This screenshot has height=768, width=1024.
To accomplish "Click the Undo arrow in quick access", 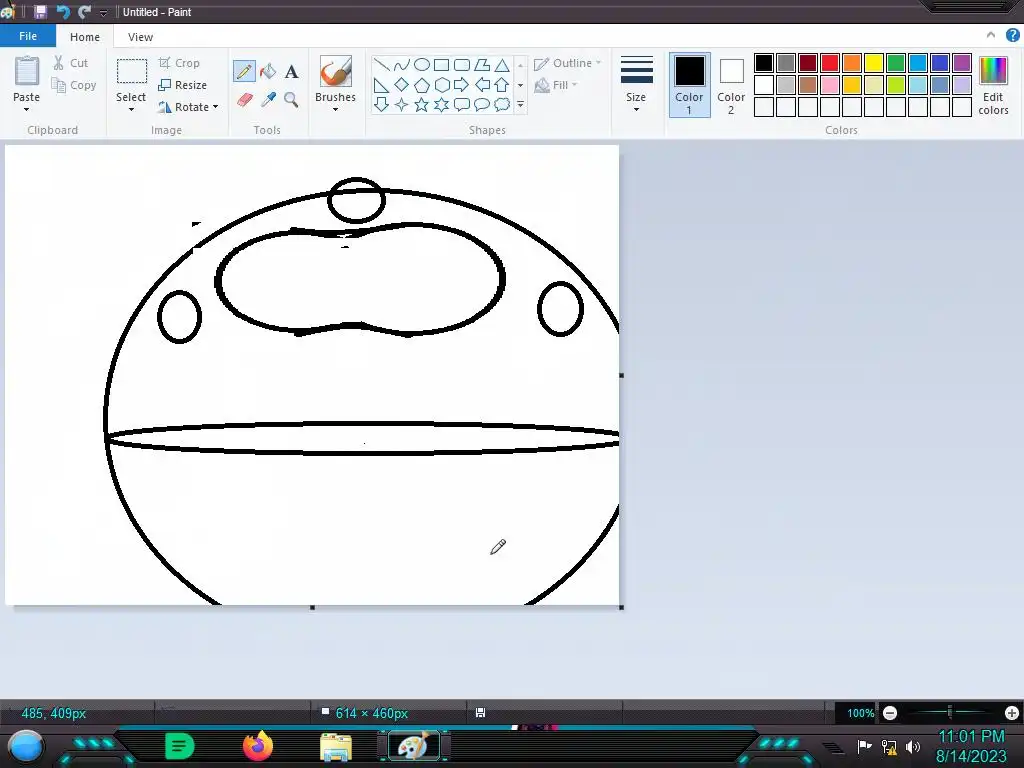I will tap(63, 12).
